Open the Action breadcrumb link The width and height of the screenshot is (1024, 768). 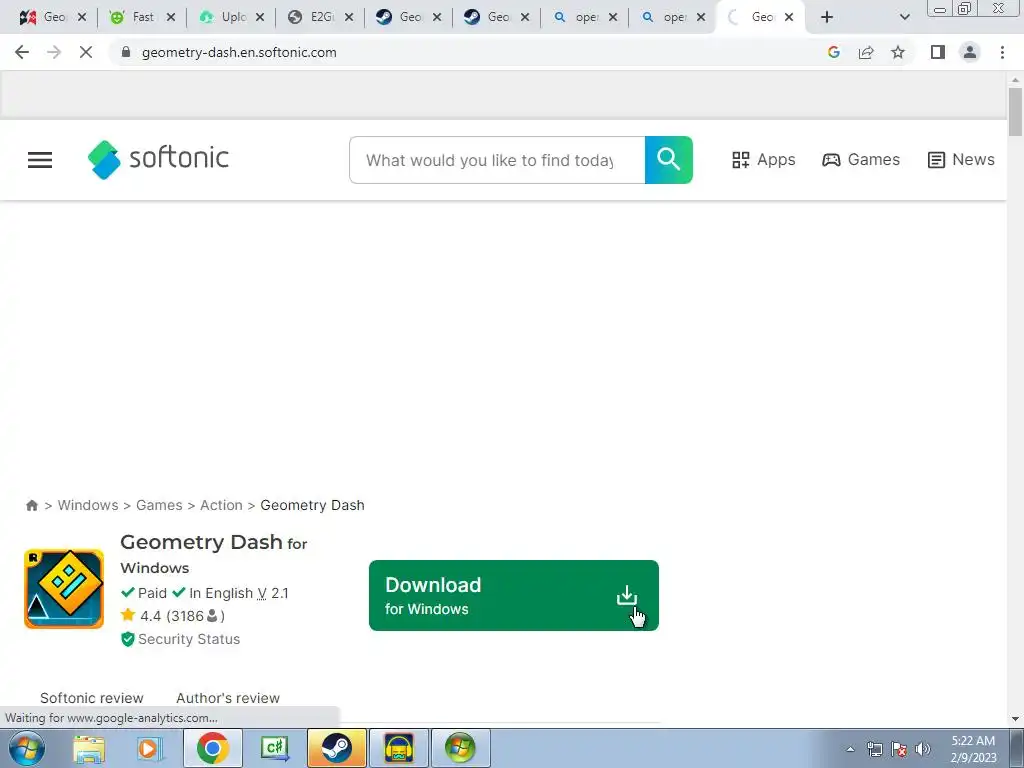(x=221, y=505)
